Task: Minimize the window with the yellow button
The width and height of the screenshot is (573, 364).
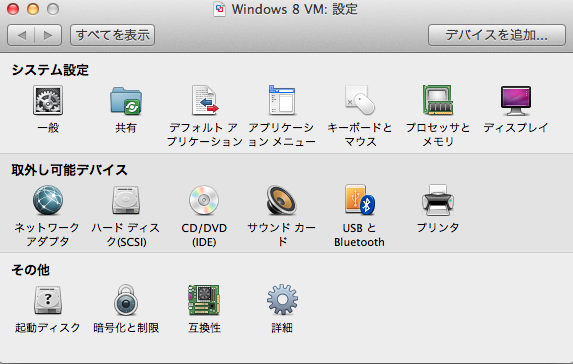Action: (x=33, y=9)
